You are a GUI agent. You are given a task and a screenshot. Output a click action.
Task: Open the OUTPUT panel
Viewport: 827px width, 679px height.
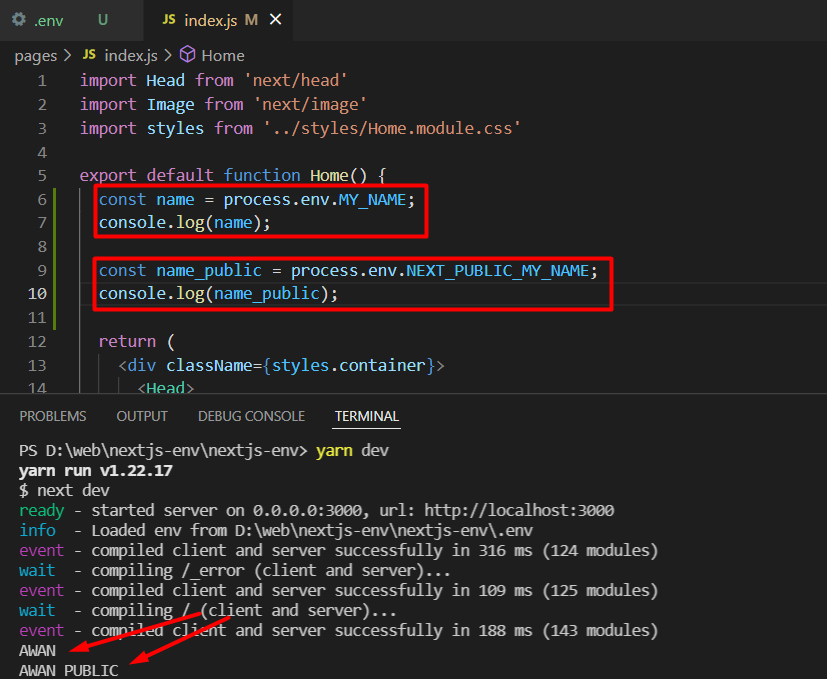[x=141, y=416]
